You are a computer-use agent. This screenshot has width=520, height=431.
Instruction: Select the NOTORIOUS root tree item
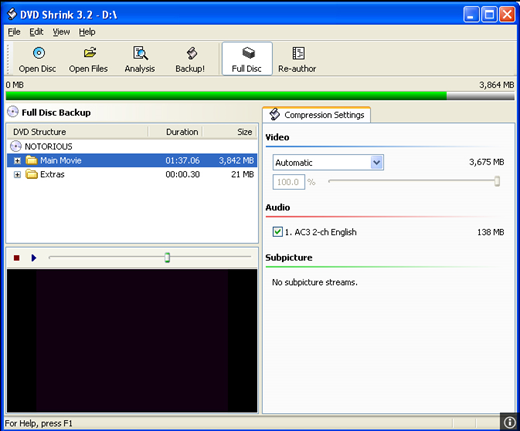[x=48, y=146]
